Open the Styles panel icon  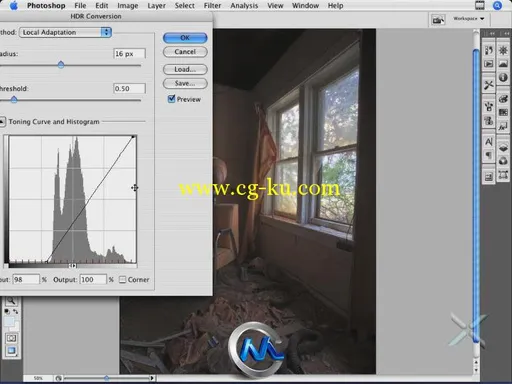[503, 126]
